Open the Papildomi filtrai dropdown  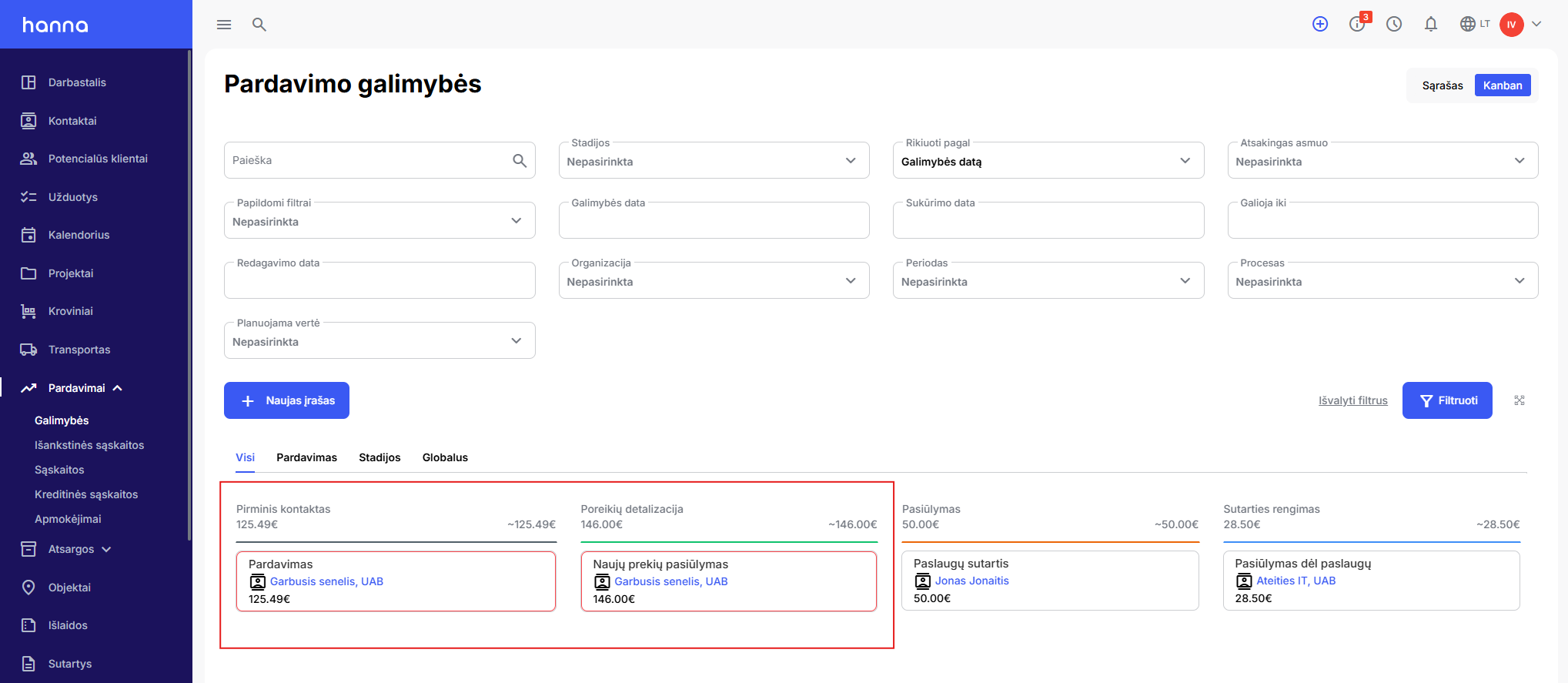click(x=379, y=220)
